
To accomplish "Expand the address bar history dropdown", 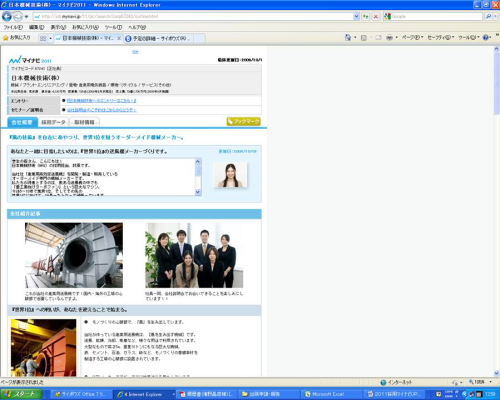I will point(356,16).
